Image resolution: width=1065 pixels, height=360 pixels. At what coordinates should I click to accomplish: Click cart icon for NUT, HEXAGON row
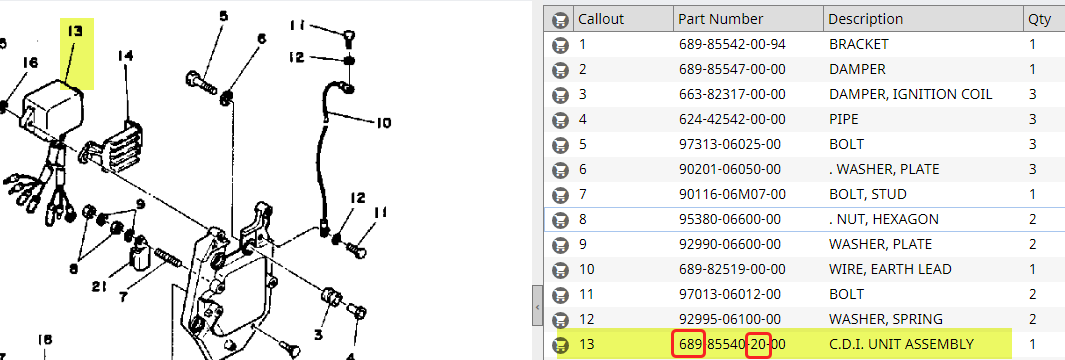click(560, 220)
